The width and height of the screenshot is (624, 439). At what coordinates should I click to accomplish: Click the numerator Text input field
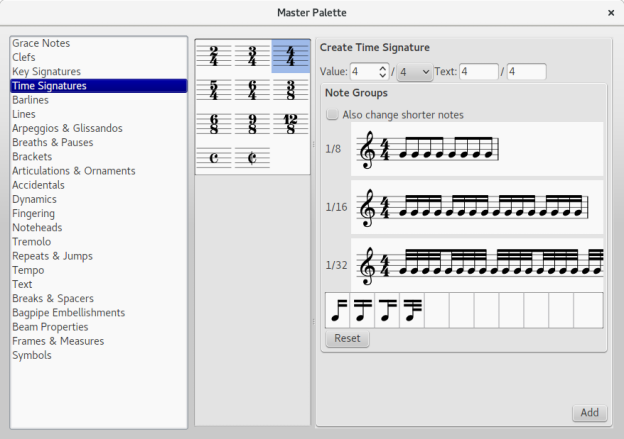coord(478,72)
